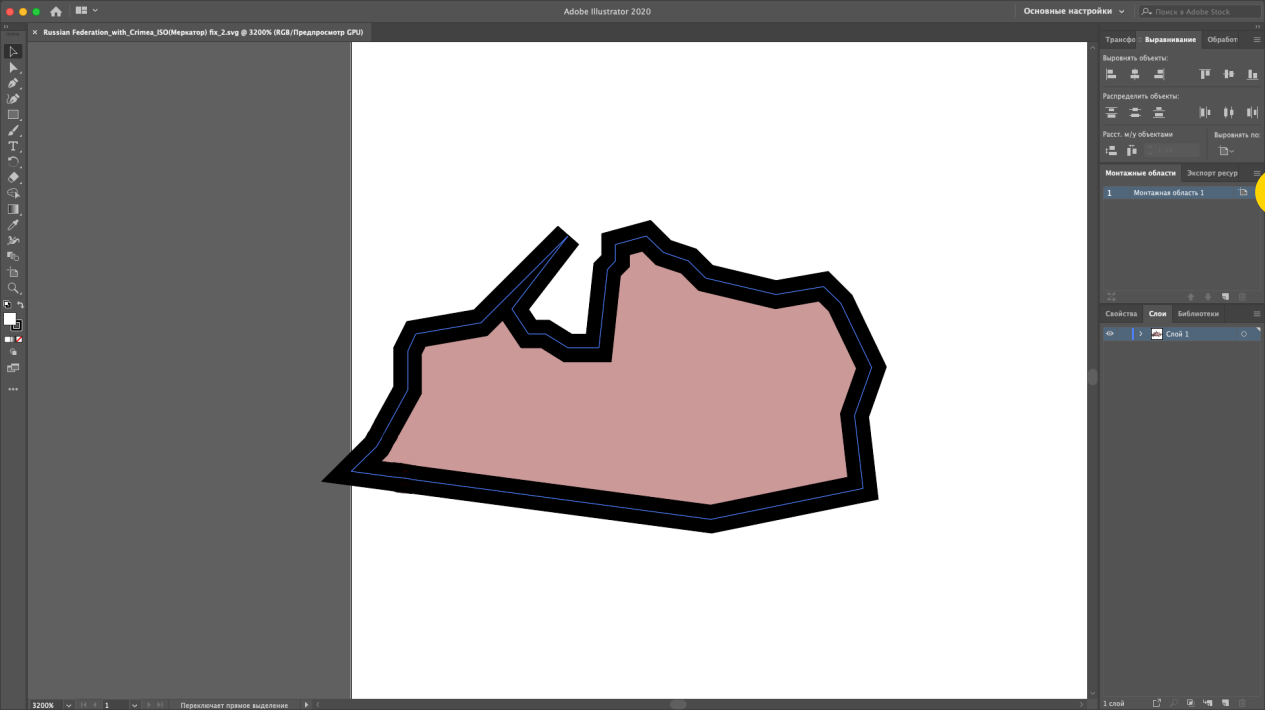Viewport: 1265px width, 710px height.
Task: Choose the Type tool
Action: point(13,146)
